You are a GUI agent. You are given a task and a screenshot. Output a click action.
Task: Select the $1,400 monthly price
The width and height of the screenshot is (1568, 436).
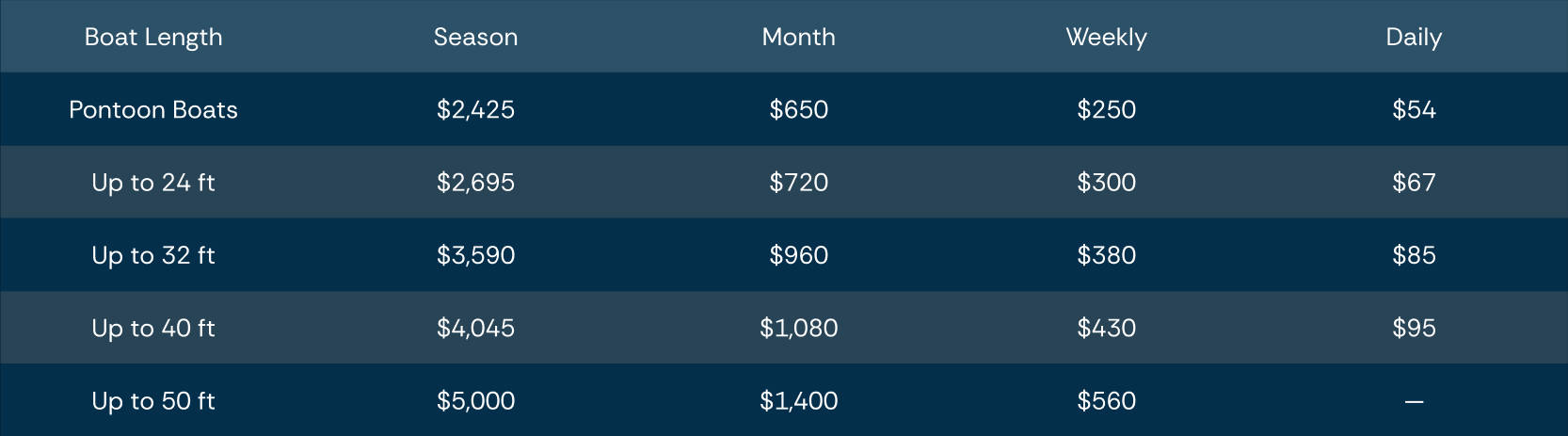(798, 400)
